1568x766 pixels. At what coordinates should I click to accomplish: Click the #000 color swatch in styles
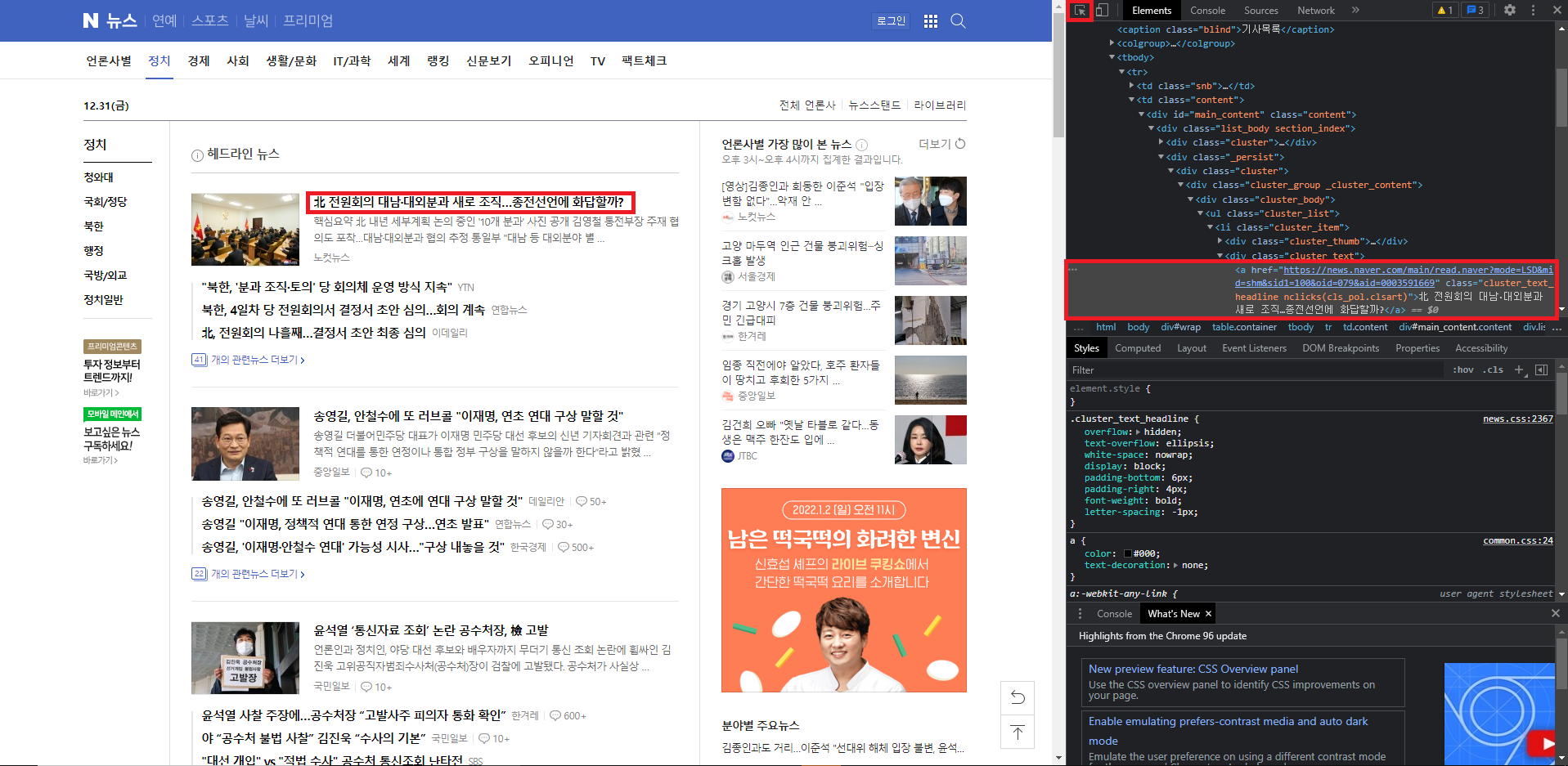(x=1128, y=553)
